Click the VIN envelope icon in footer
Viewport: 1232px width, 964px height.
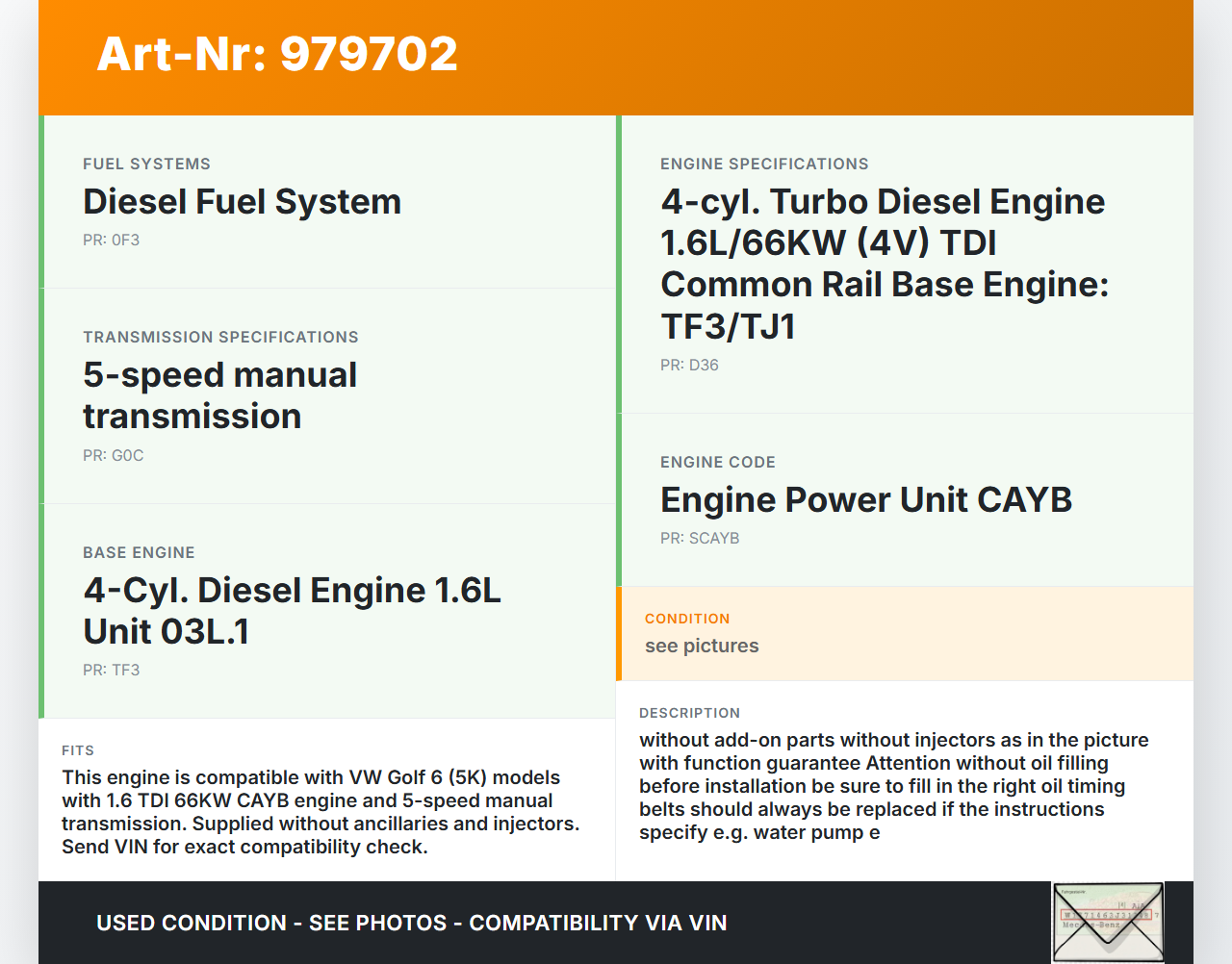point(1107,922)
